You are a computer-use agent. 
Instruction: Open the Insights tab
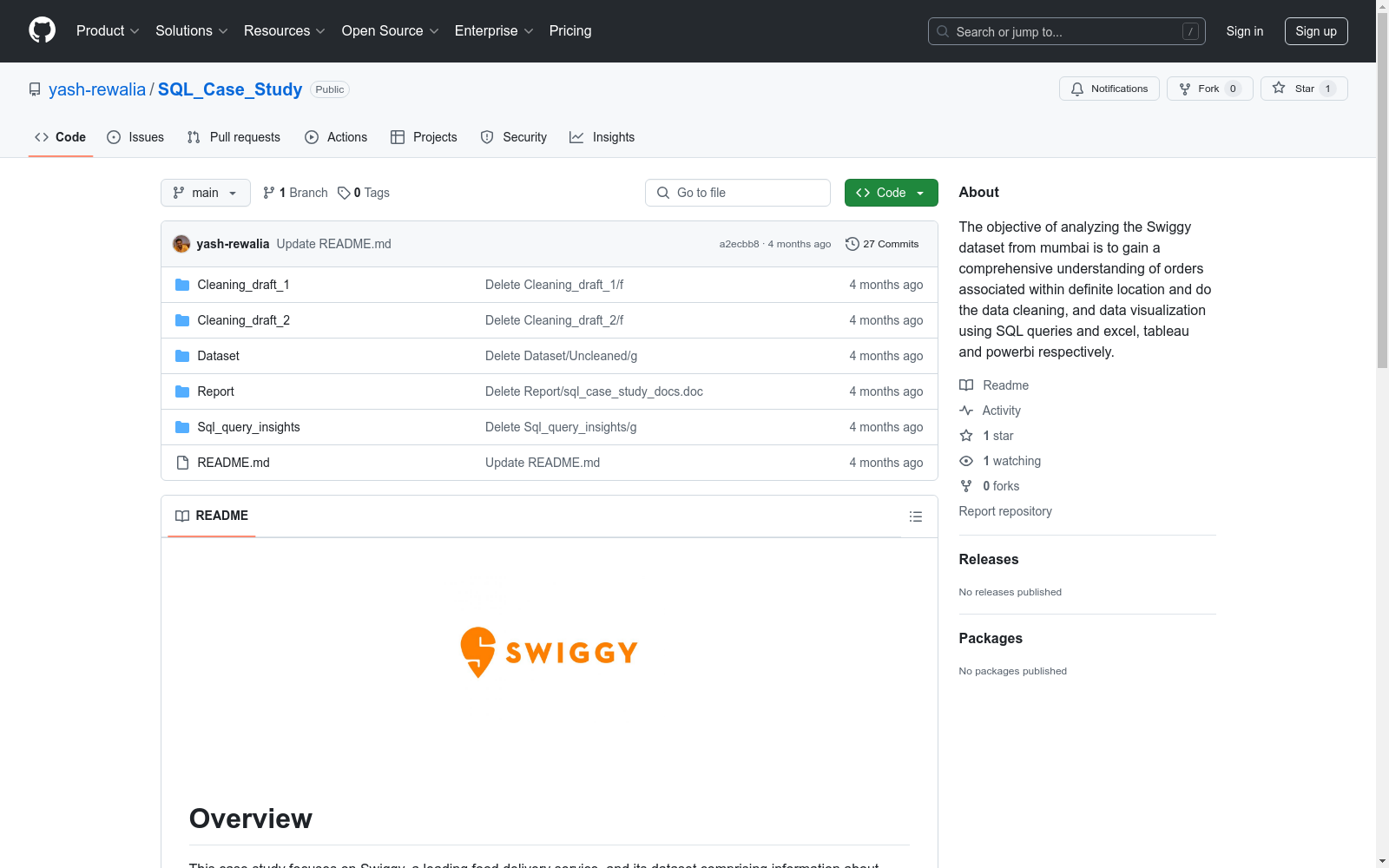(x=602, y=137)
